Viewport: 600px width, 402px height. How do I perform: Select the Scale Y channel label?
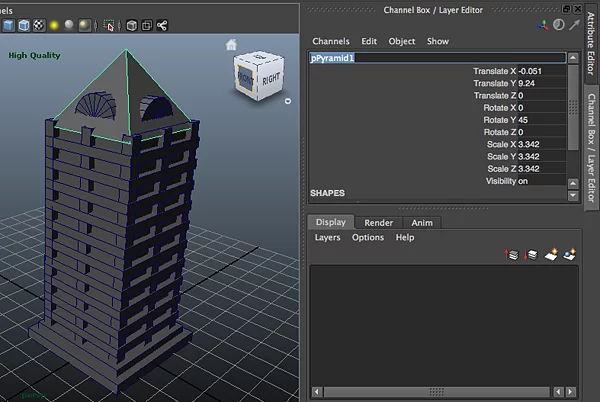(x=501, y=157)
